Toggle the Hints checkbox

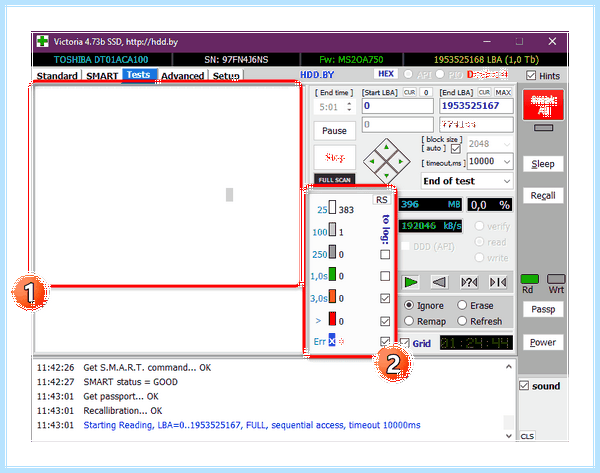coord(531,75)
